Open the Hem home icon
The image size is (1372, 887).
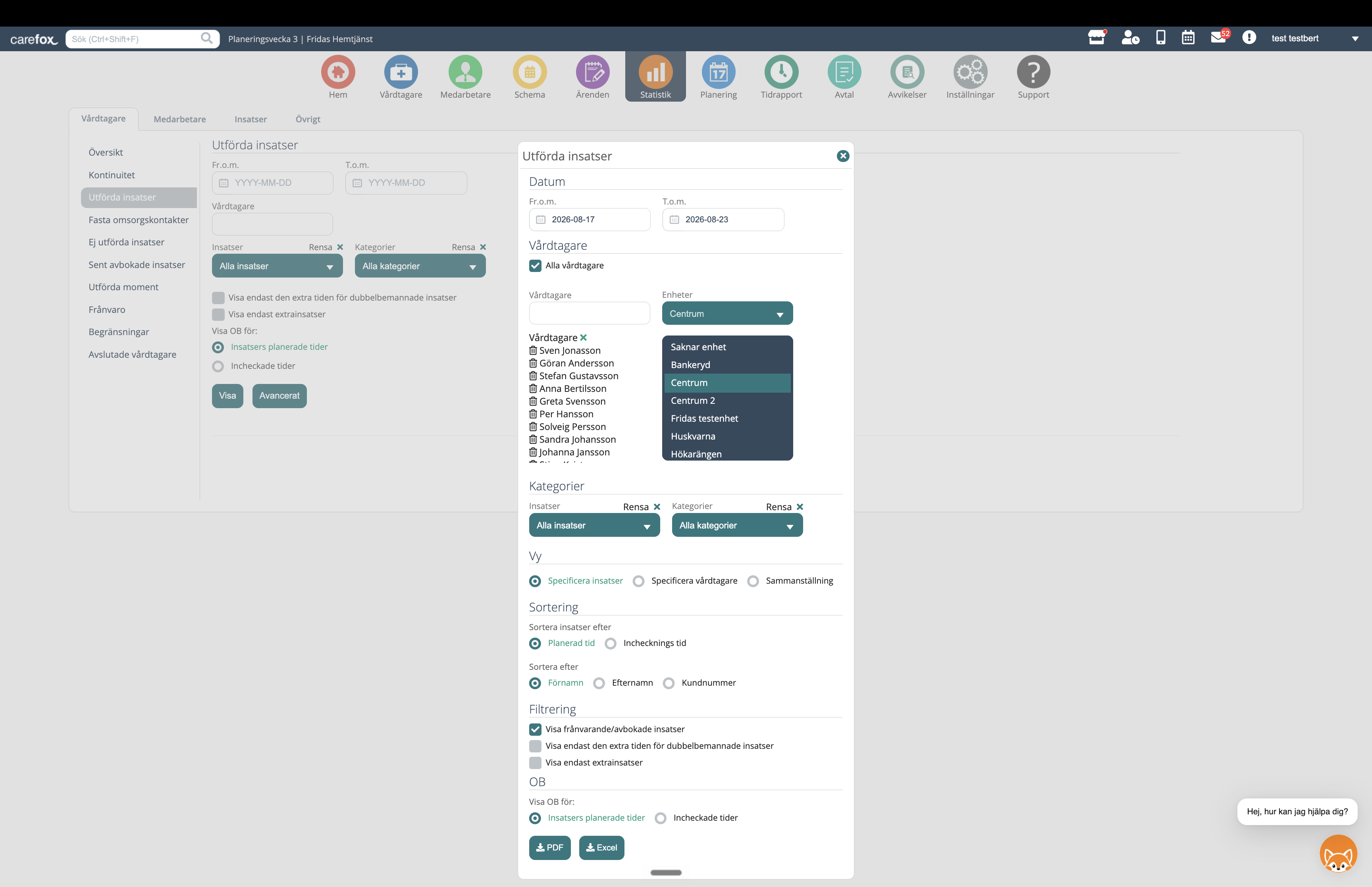338,73
